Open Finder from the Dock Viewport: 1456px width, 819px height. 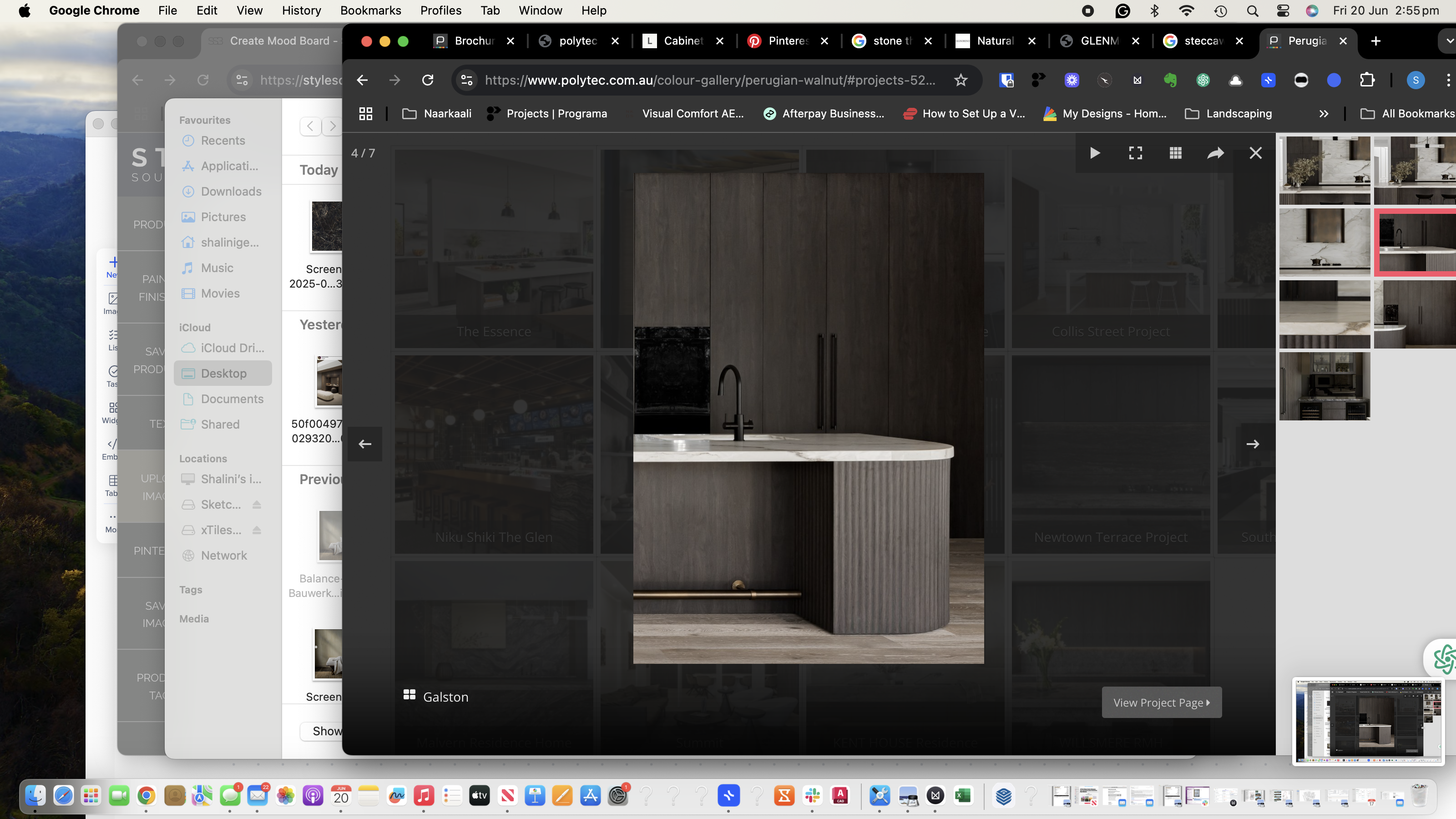pyautogui.click(x=35, y=796)
